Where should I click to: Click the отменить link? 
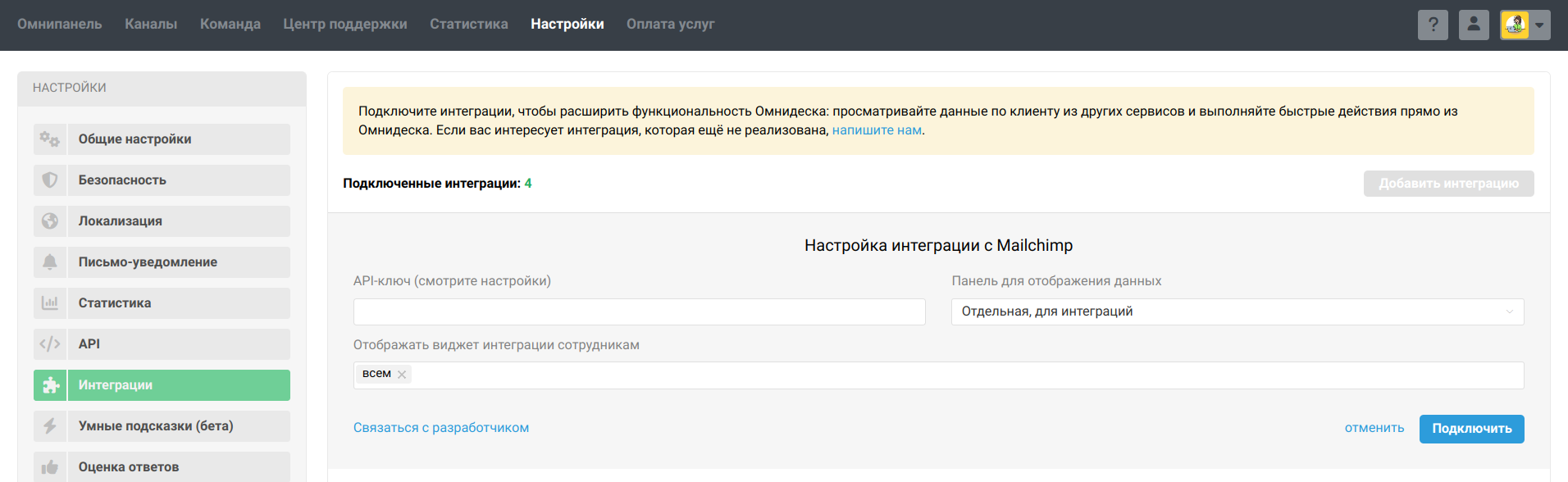point(1374,428)
